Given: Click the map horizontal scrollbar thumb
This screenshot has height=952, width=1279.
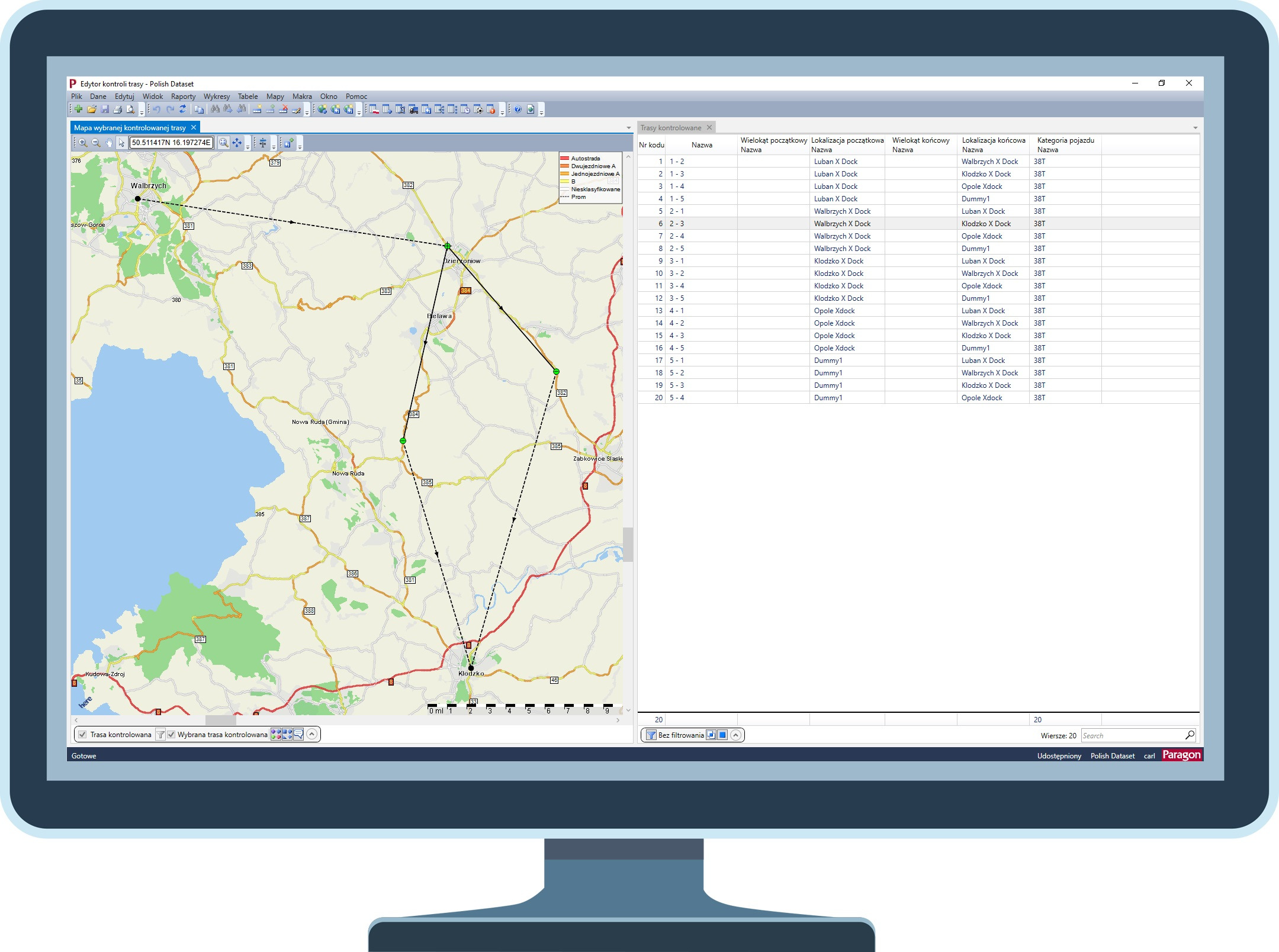Looking at the screenshot, I should [x=220, y=721].
